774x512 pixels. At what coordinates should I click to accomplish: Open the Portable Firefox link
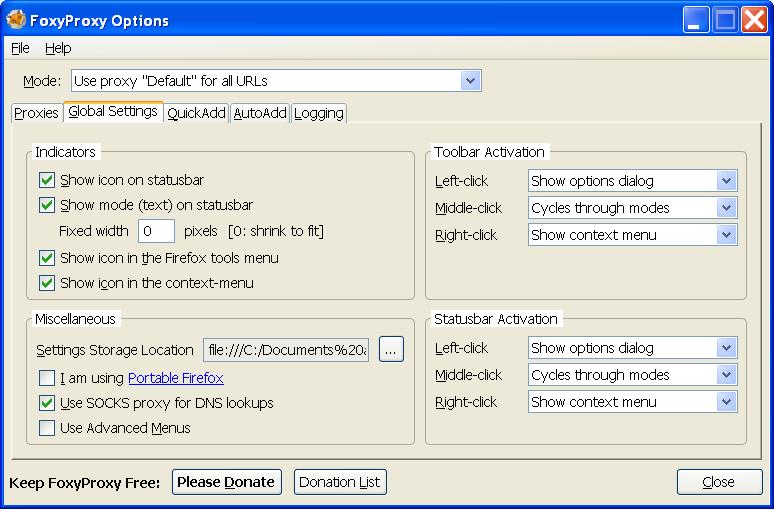(176, 378)
